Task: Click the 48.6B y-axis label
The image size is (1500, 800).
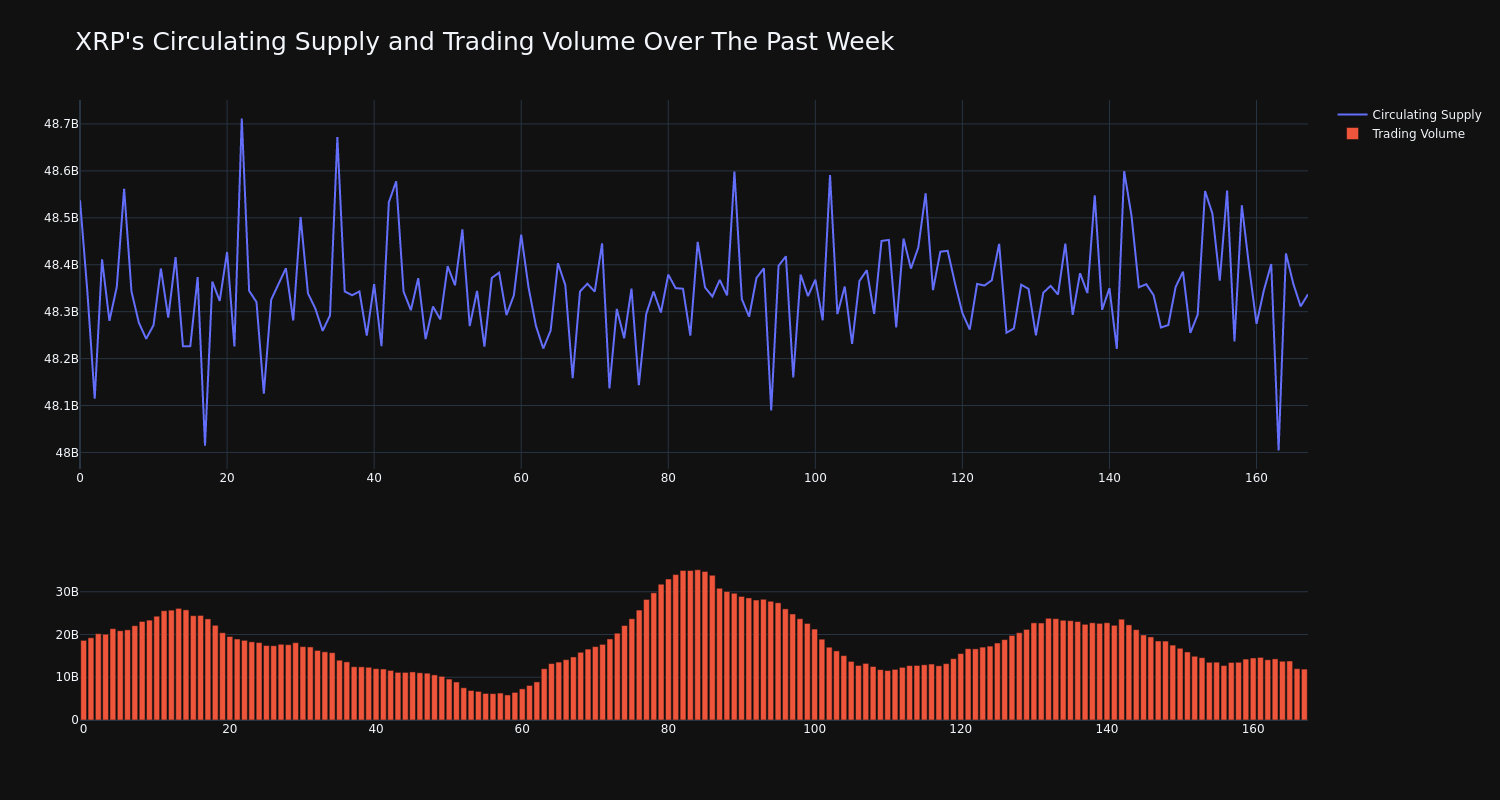Action: 61,171
